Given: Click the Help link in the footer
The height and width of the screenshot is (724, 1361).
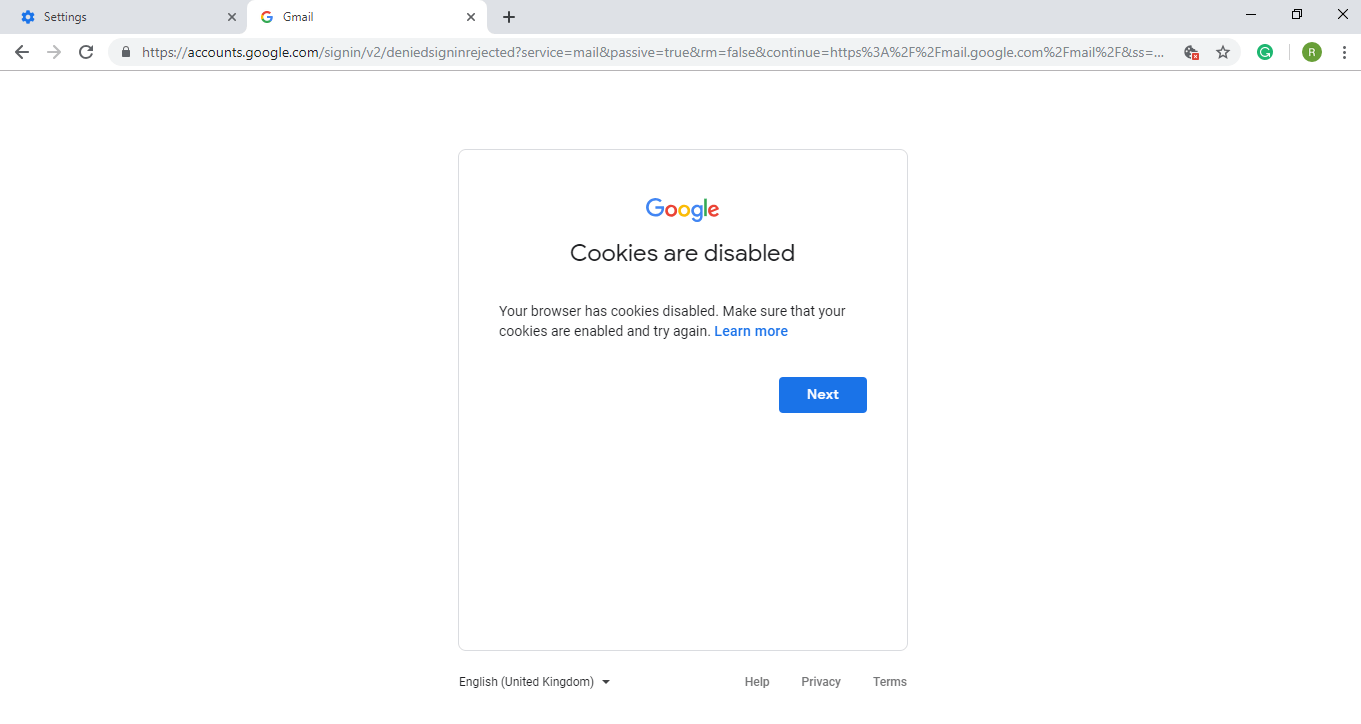Looking at the screenshot, I should [x=756, y=681].
